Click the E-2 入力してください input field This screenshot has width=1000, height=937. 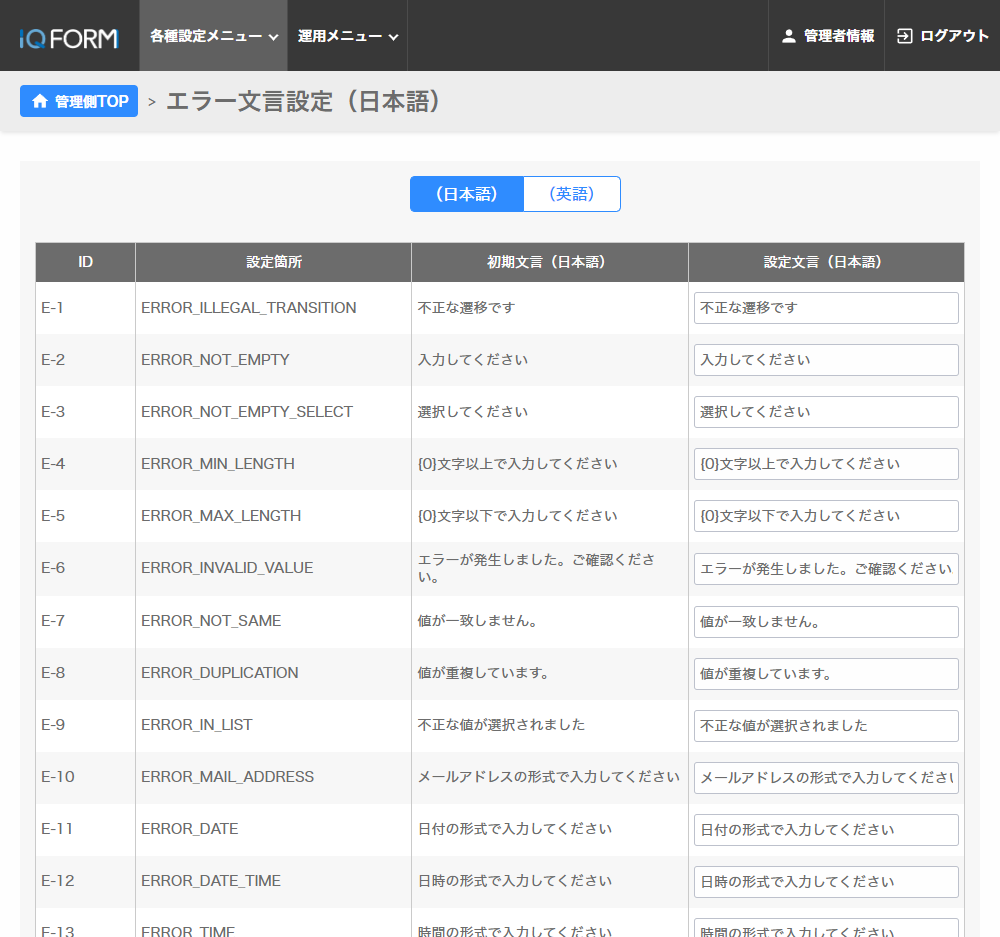pyautogui.click(x=826, y=360)
